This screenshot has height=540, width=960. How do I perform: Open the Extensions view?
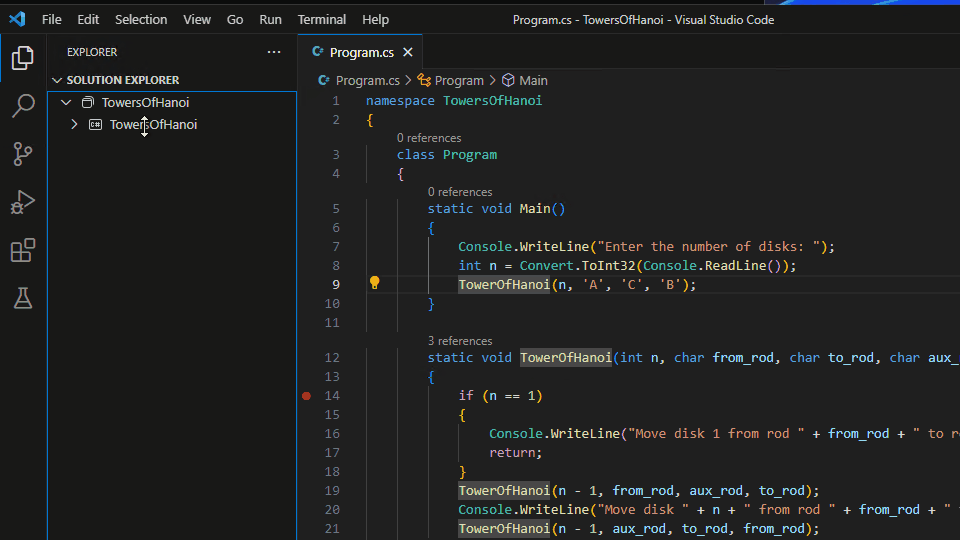pos(22,250)
